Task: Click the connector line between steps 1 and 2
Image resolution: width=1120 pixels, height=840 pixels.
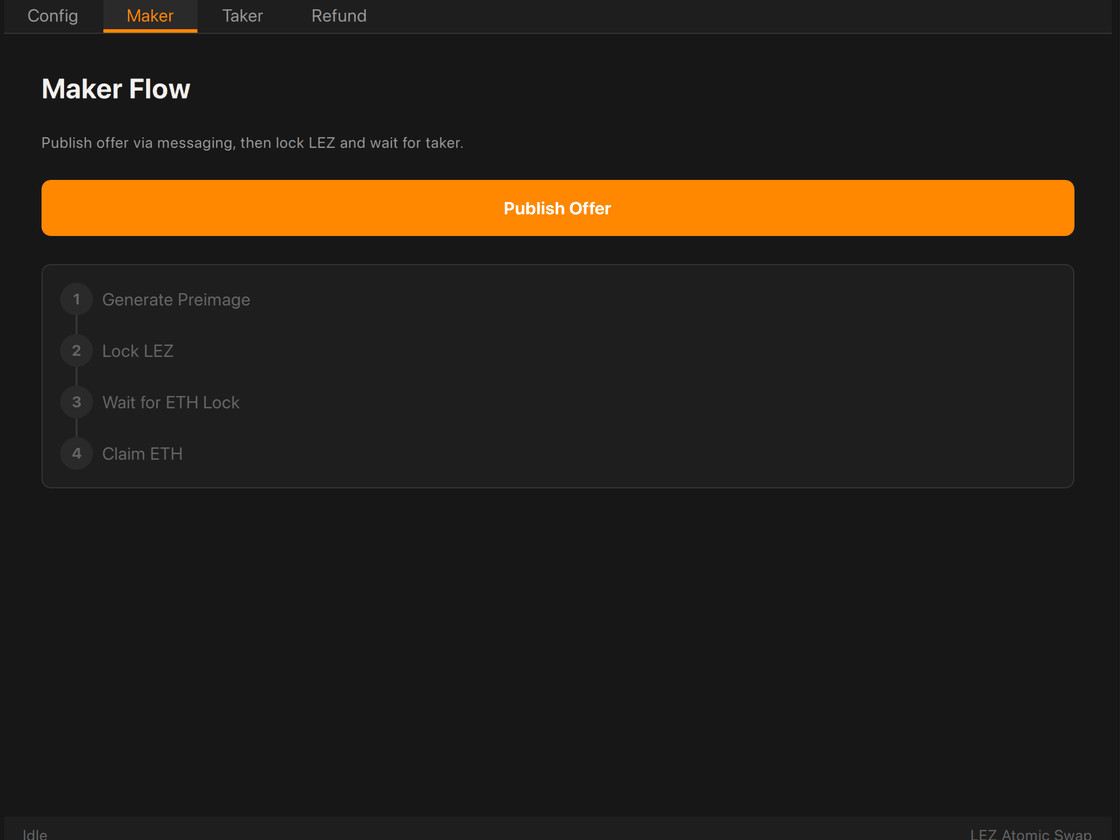Action: (76, 325)
